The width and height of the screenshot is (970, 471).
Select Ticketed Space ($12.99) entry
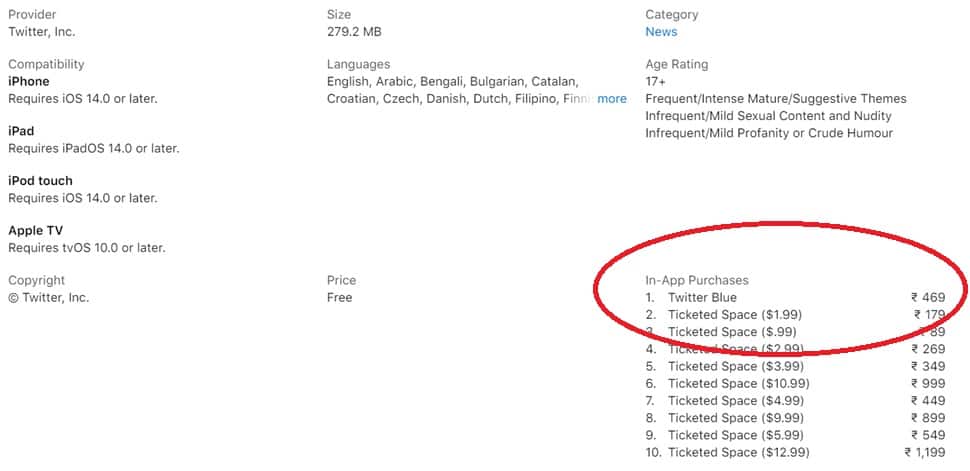click(x=795, y=452)
